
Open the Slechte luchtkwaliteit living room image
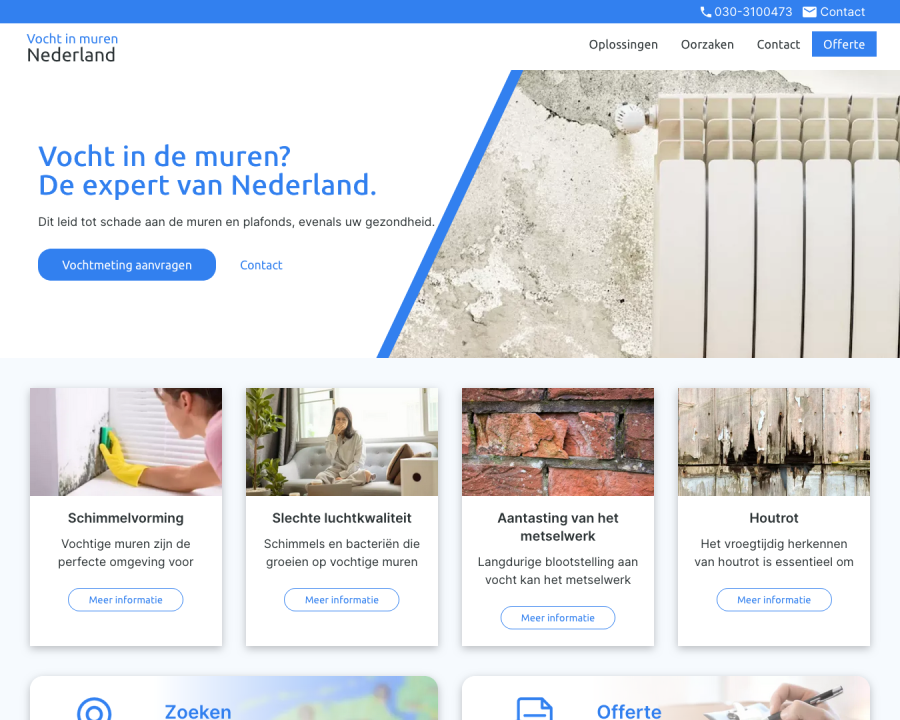(x=341, y=441)
